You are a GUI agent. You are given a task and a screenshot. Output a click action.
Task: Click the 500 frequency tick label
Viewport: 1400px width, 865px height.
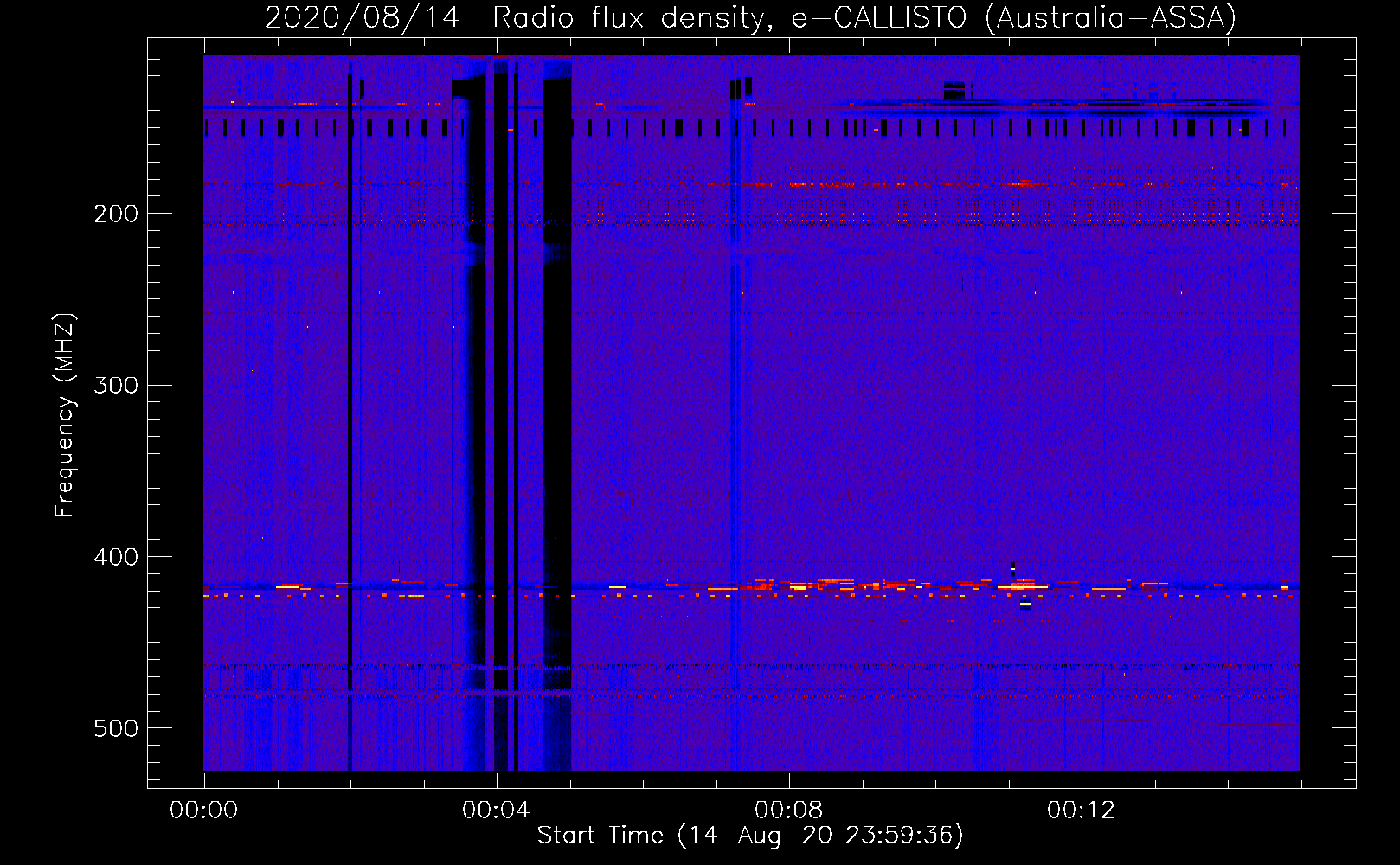pyautogui.click(x=116, y=728)
